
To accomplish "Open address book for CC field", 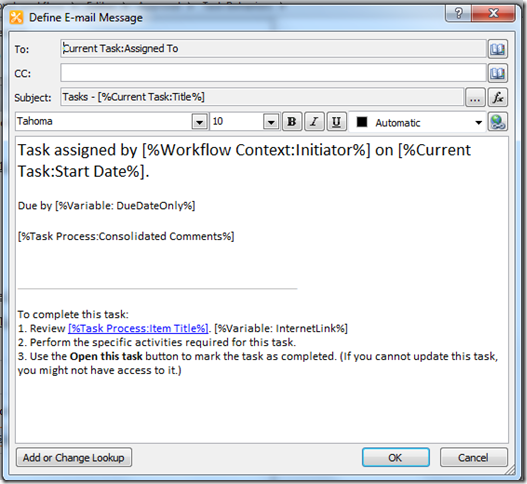I will [x=498, y=73].
